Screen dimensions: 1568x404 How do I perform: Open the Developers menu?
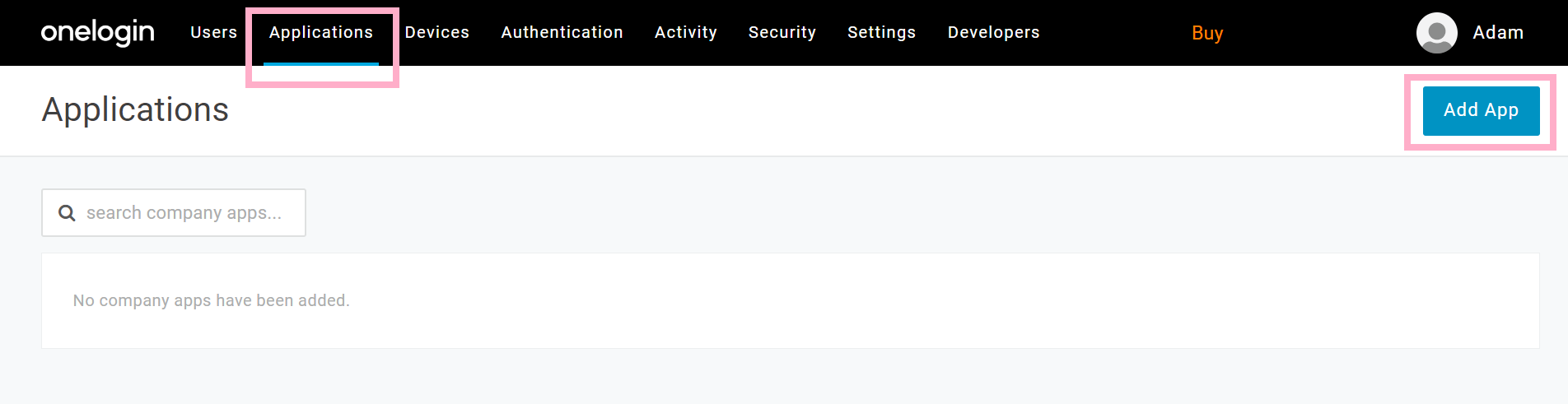[993, 32]
